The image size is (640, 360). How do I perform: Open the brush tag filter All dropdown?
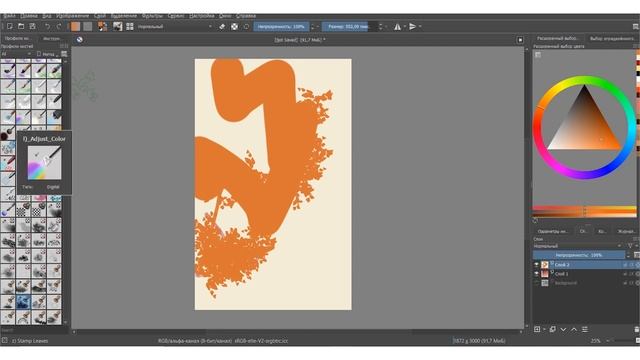[16, 54]
